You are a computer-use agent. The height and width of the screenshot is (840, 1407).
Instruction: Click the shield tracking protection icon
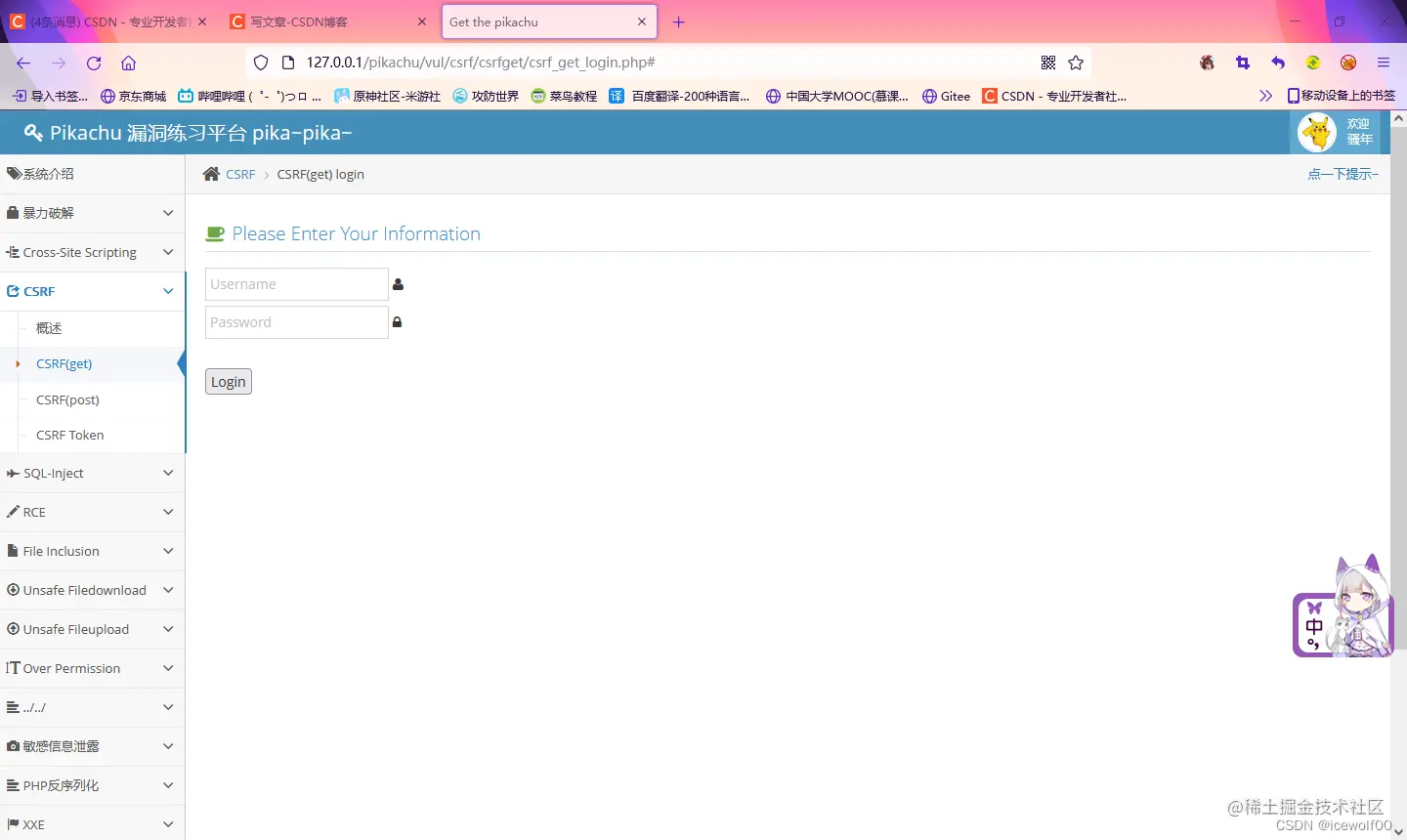tap(261, 63)
